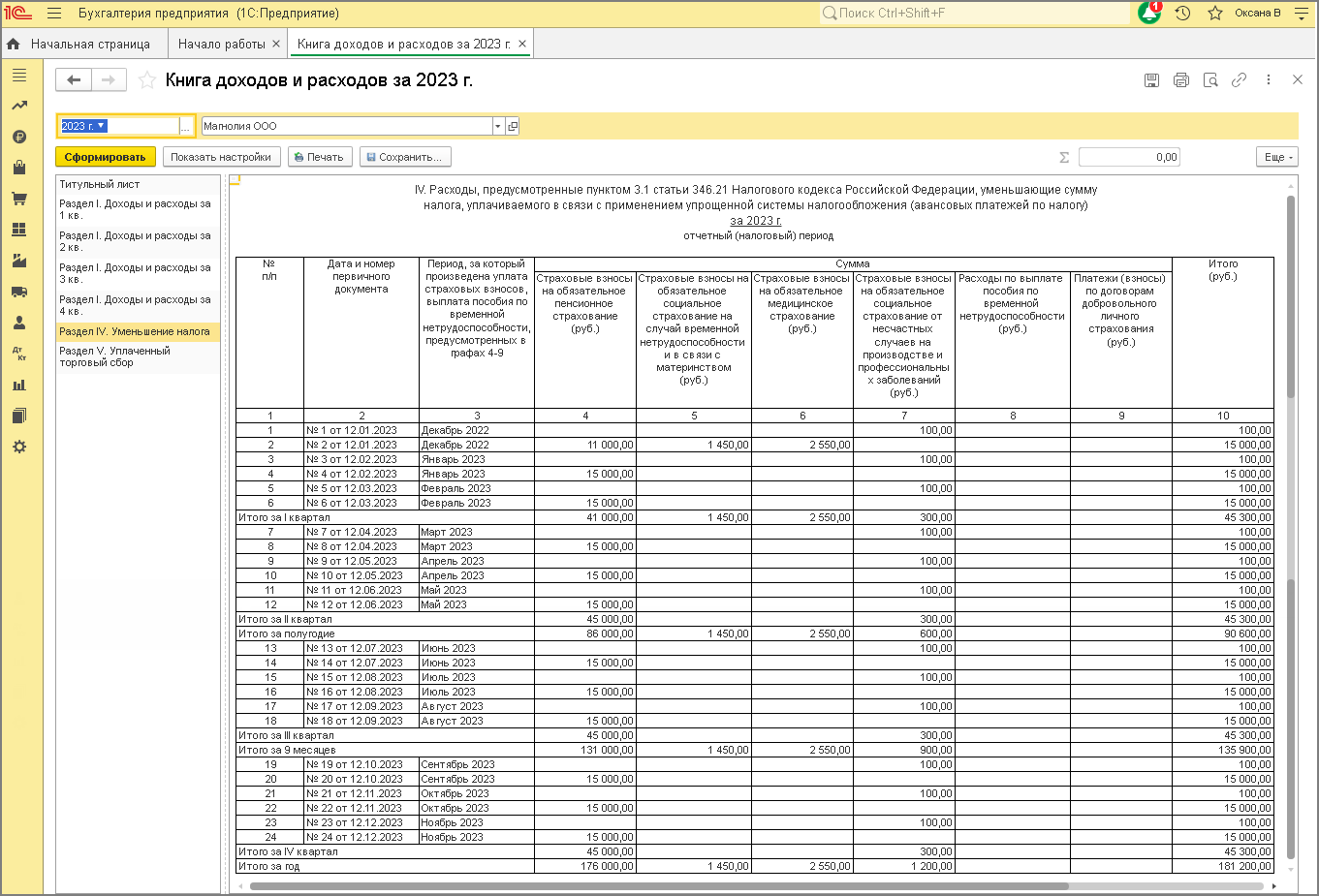The image size is (1319, 896).
Task: Click the Сохранить... button
Action: 405,157
